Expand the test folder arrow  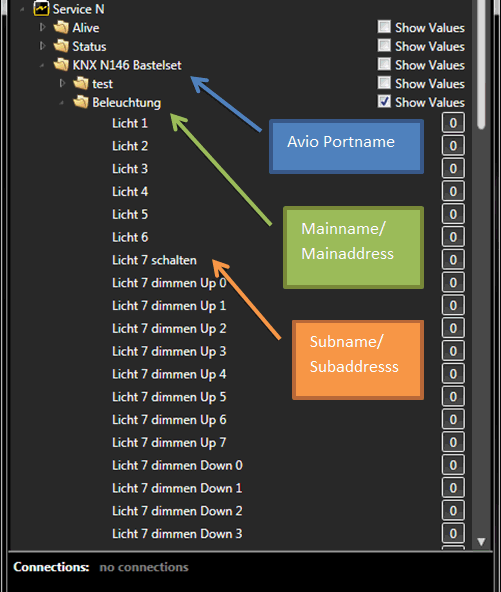pyautogui.click(x=62, y=83)
